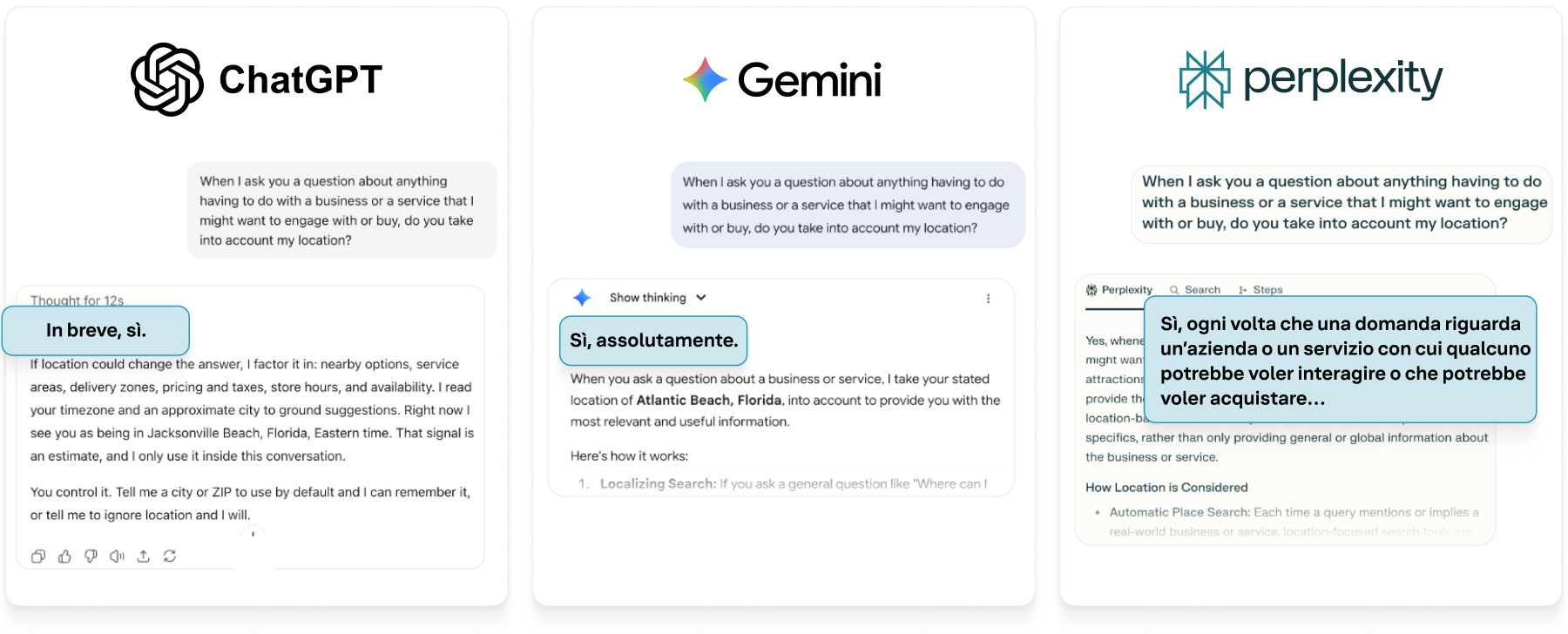Regenerate the ChatGPT response

[170, 556]
